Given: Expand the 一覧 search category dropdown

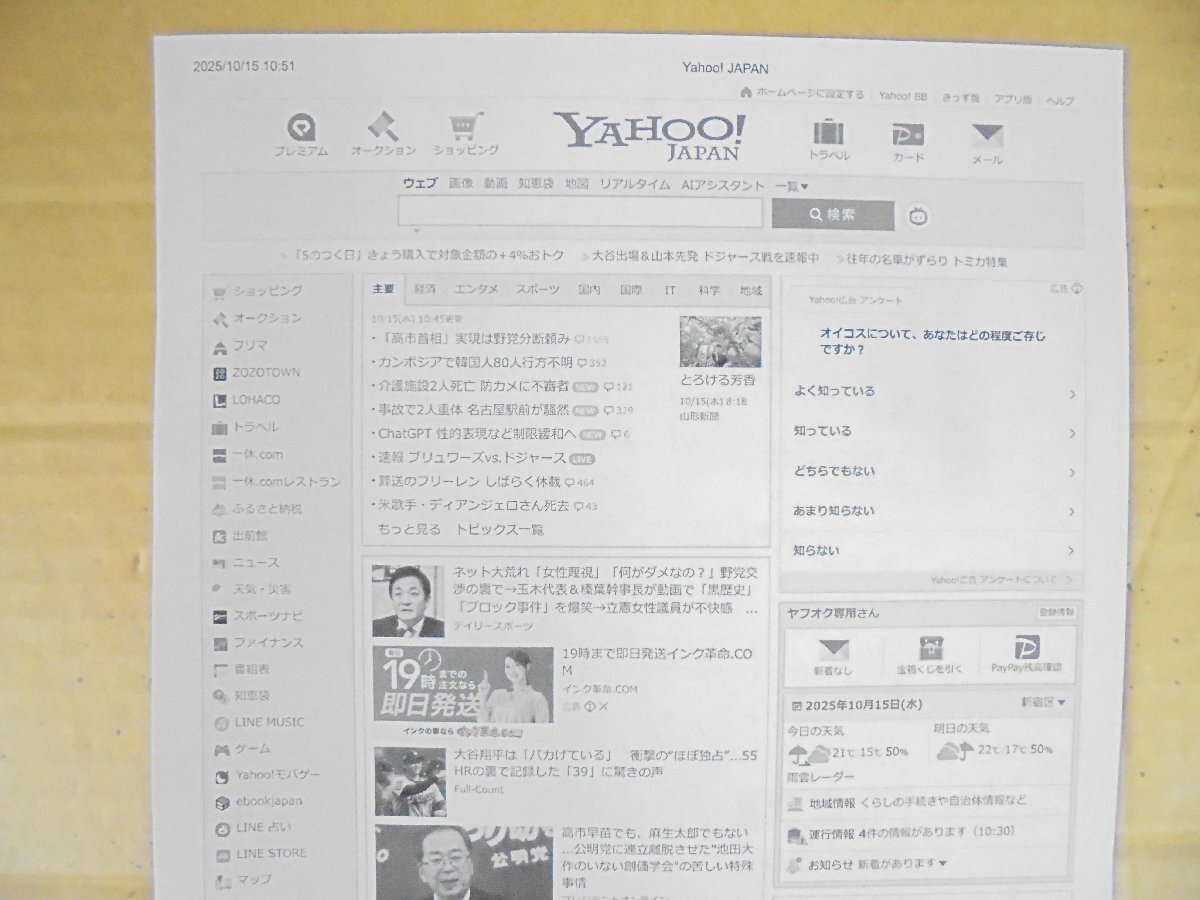Looking at the screenshot, I should click(x=792, y=185).
